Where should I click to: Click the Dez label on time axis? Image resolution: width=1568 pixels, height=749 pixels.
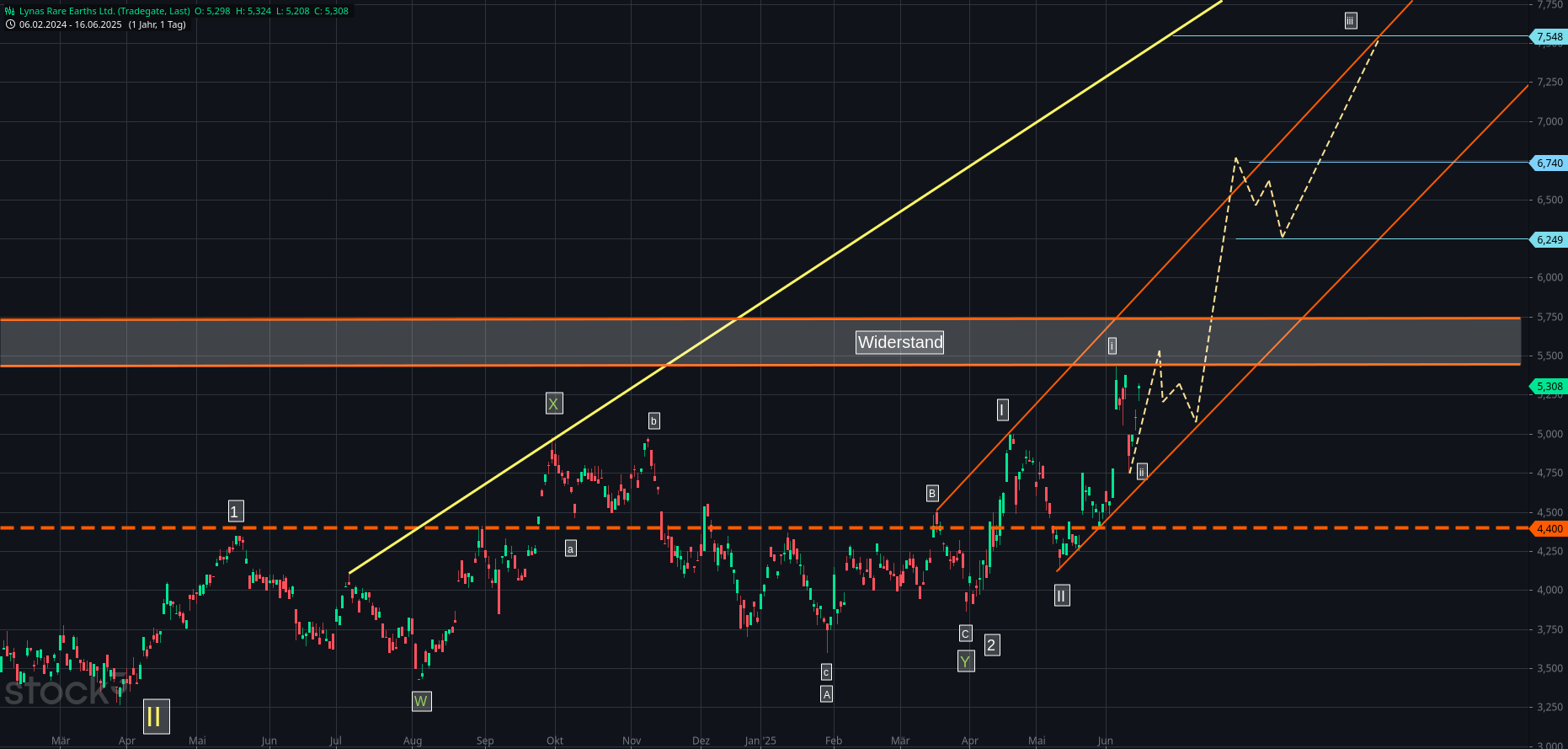click(x=701, y=741)
